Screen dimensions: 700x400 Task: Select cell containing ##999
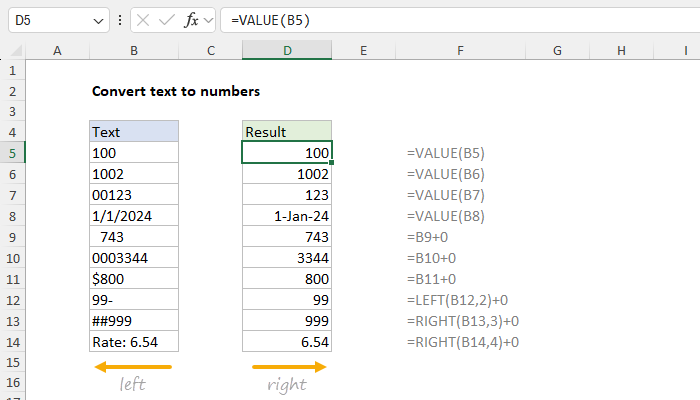pyautogui.click(x=134, y=321)
